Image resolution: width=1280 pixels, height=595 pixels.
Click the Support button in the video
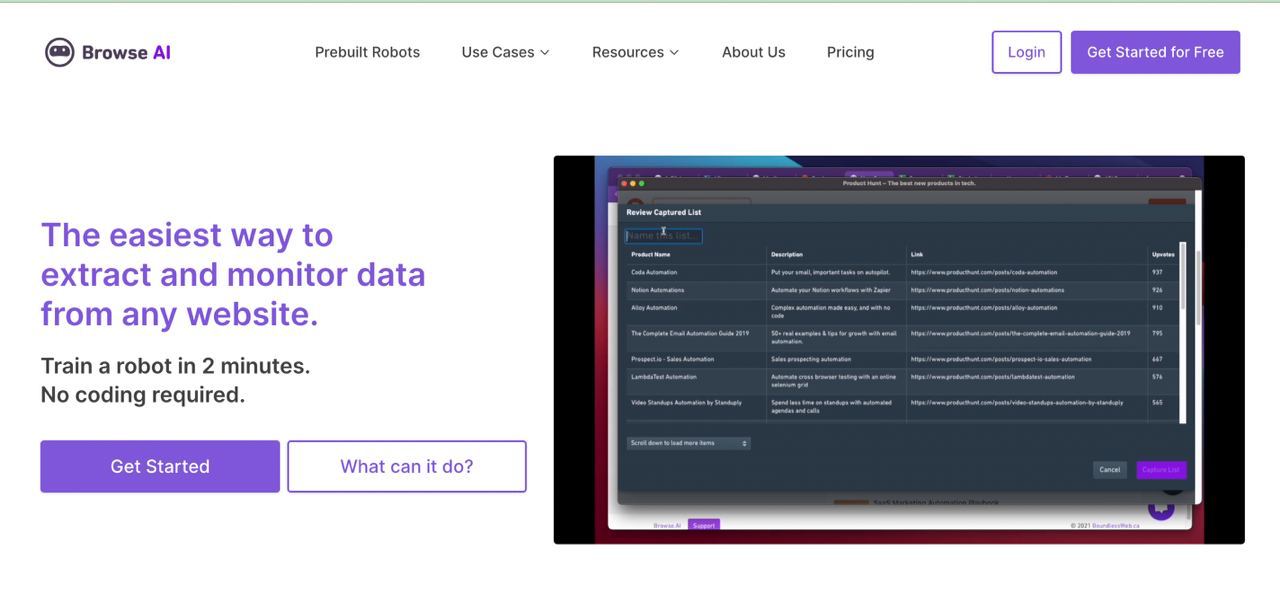(x=704, y=525)
